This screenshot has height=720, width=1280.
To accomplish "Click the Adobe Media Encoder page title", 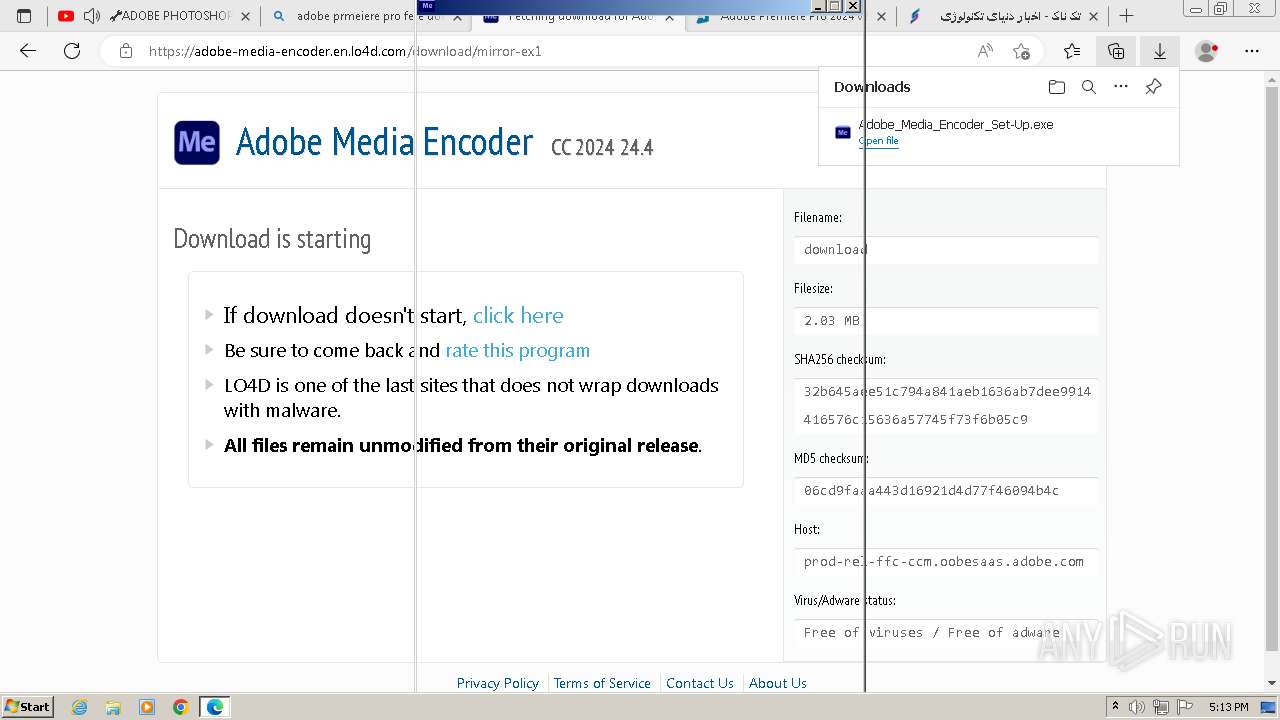I will (x=384, y=142).
